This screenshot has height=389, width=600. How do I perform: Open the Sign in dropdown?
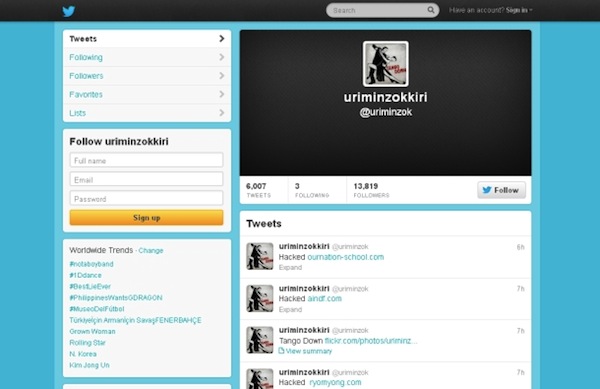pyautogui.click(x=519, y=10)
